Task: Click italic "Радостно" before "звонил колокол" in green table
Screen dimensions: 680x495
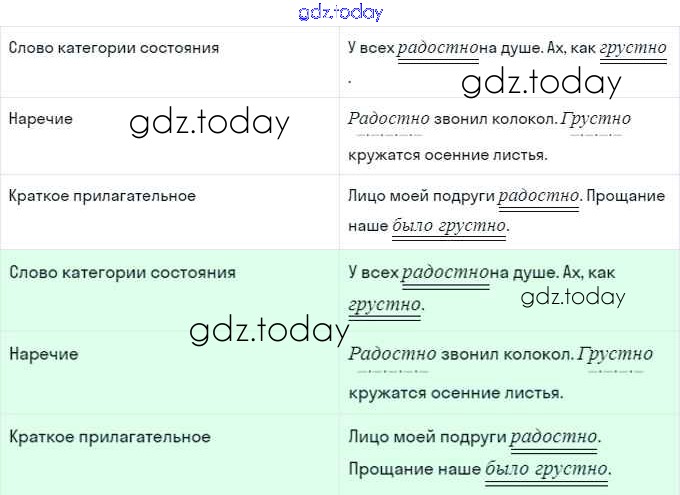Action: coord(392,354)
